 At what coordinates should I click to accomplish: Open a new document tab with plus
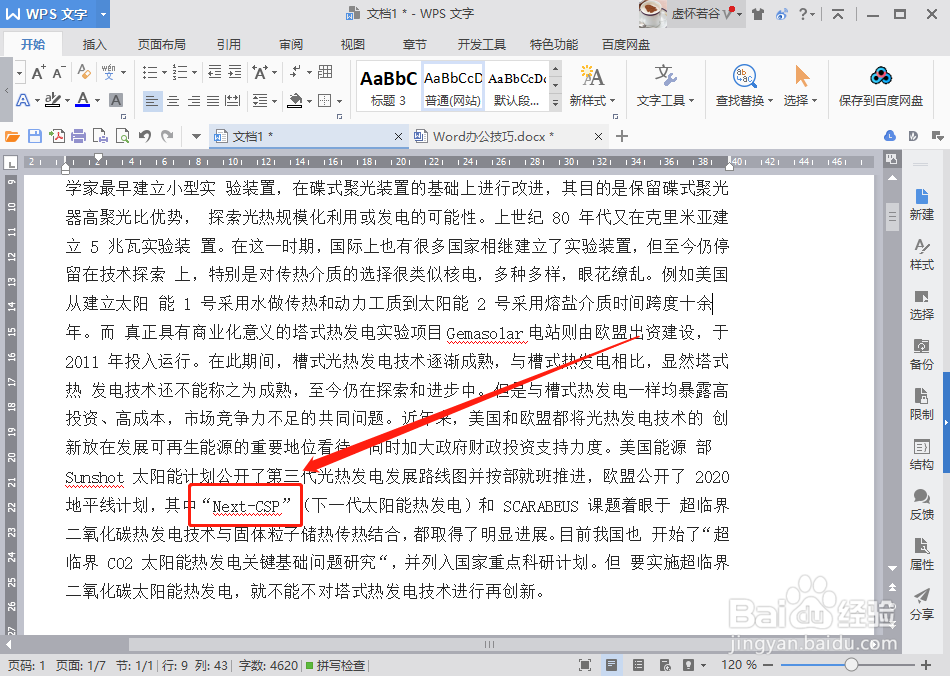click(x=622, y=136)
